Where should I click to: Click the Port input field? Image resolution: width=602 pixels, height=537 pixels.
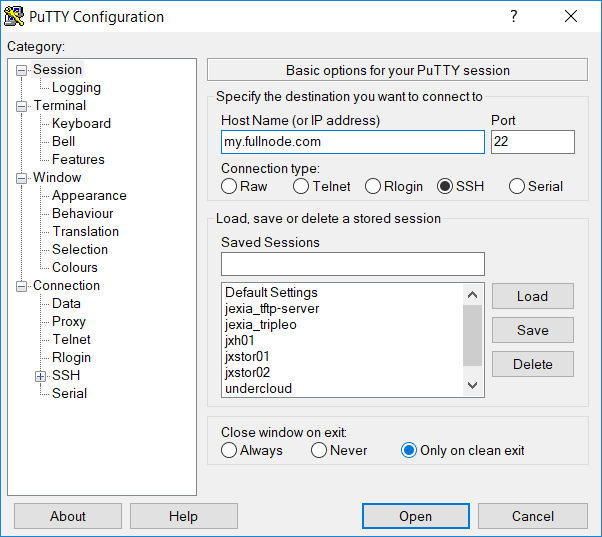point(533,142)
